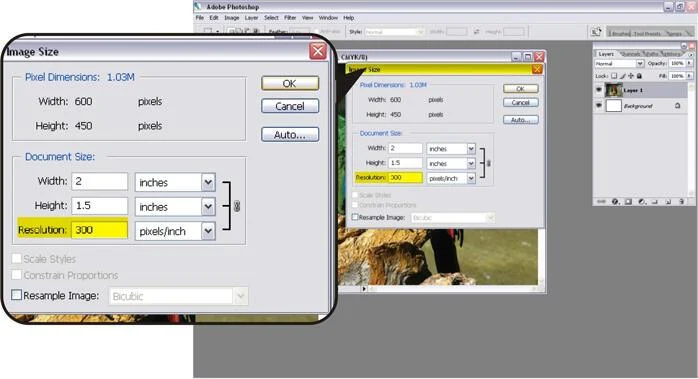Open the Image menu
This screenshot has width=698, height=379.
[x=231, y=18]
